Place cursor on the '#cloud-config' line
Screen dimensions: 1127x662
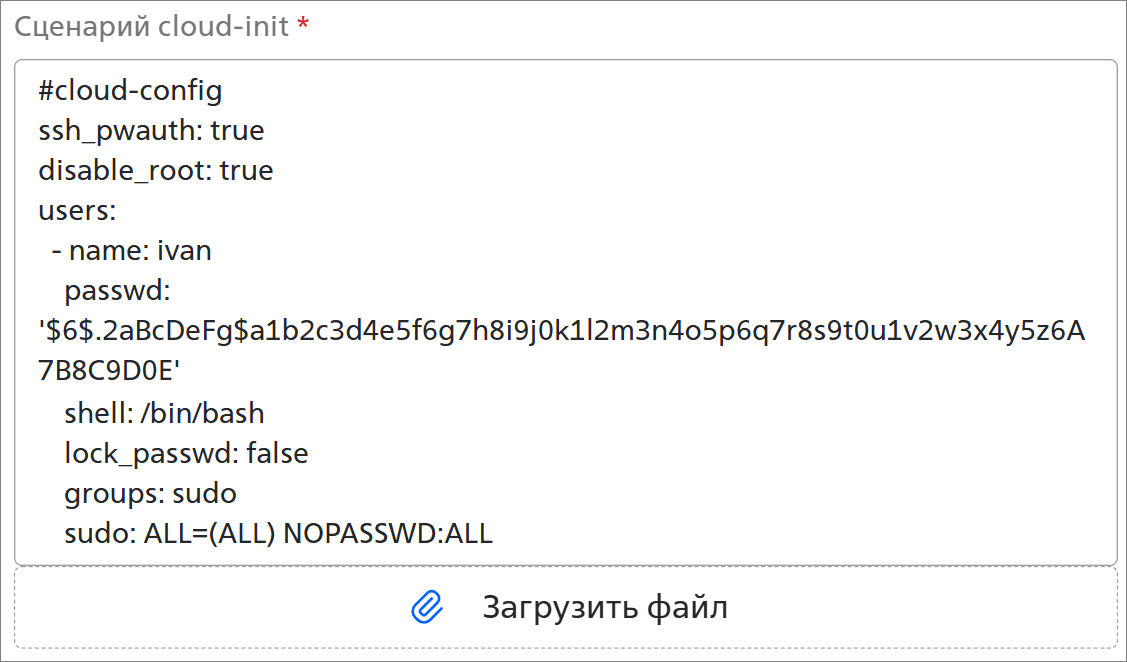click(130, 91)
